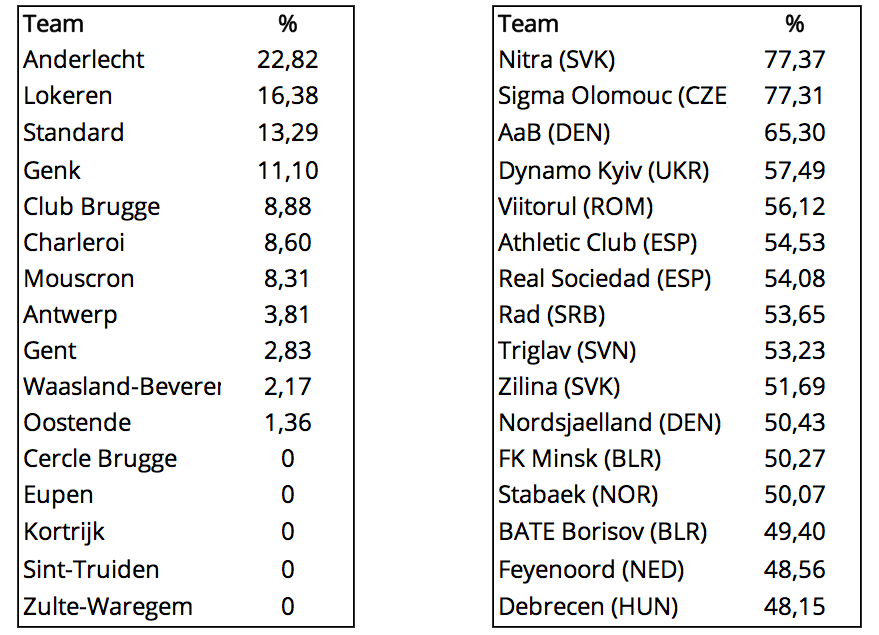Select the Mouscron team cell
The width and height of the screenshot is (879, 635).
coord(78,279)
